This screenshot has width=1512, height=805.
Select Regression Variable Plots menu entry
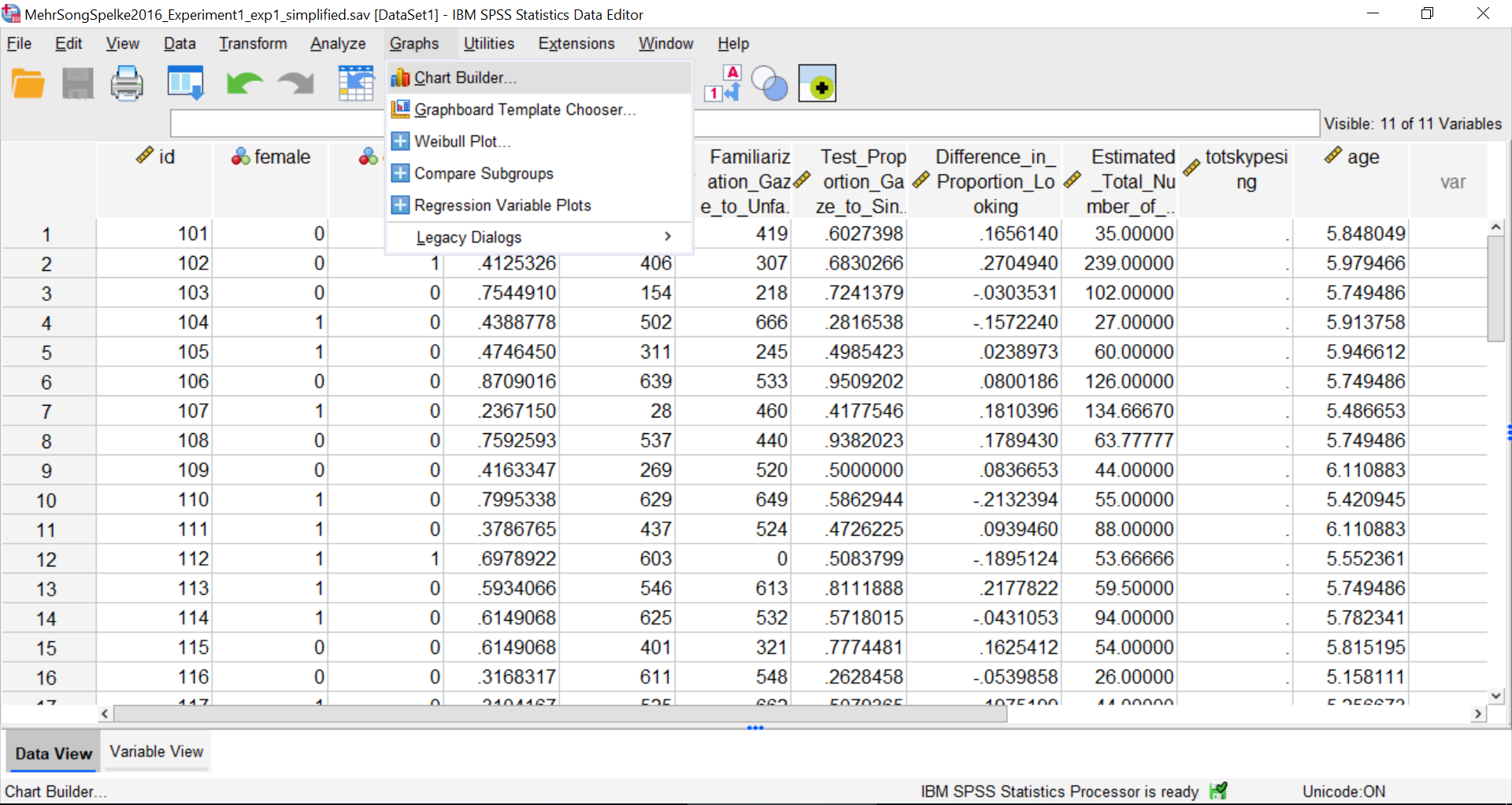[539, 205]
